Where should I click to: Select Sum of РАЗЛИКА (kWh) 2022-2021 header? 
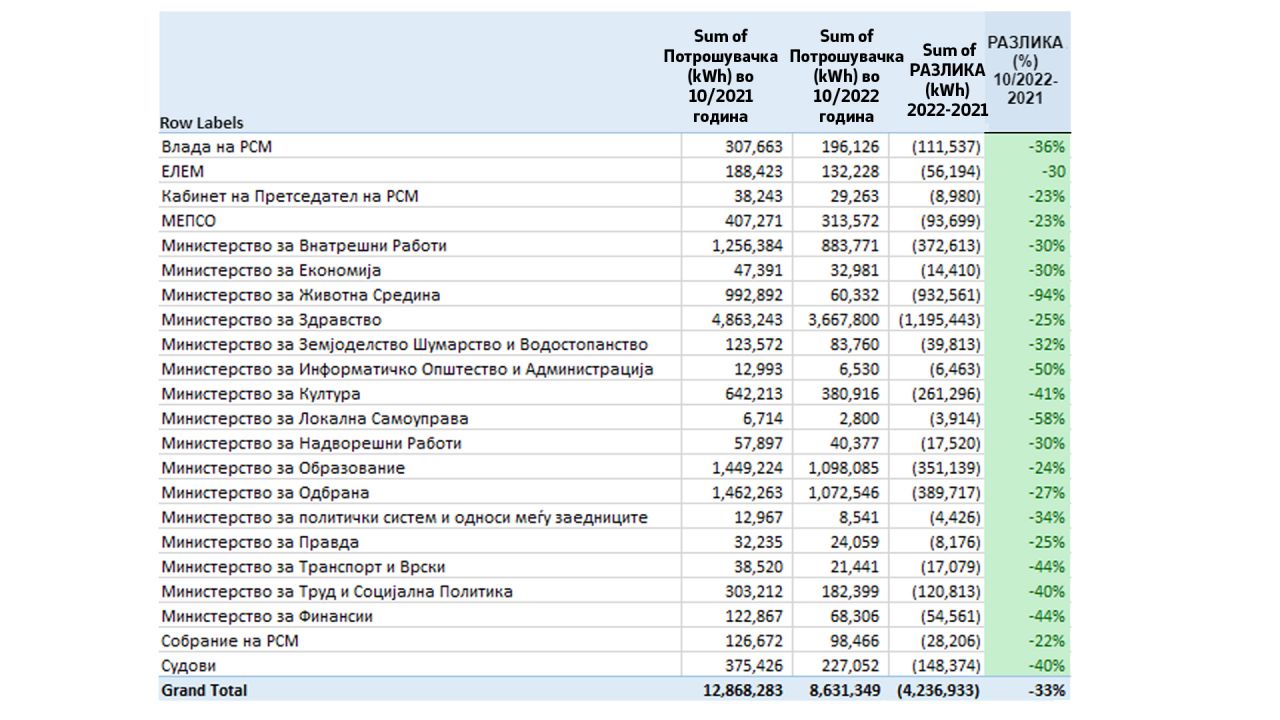click(x=946, y=79)
